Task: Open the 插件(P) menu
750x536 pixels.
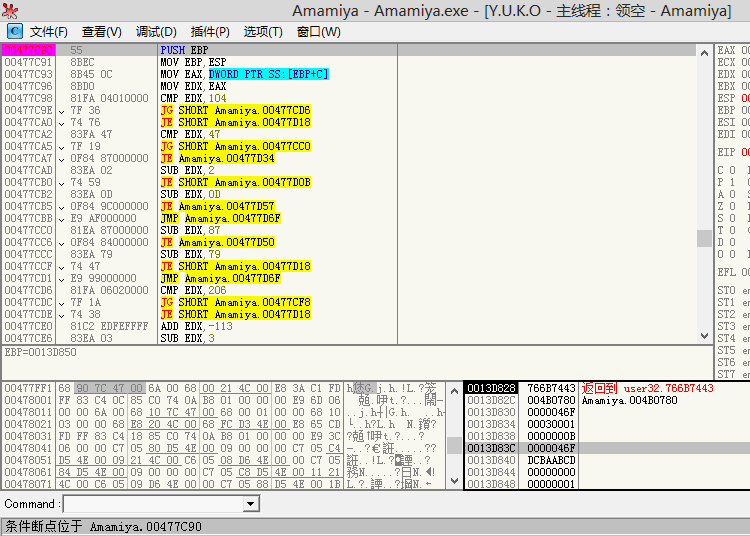Action: click(210, 32)
